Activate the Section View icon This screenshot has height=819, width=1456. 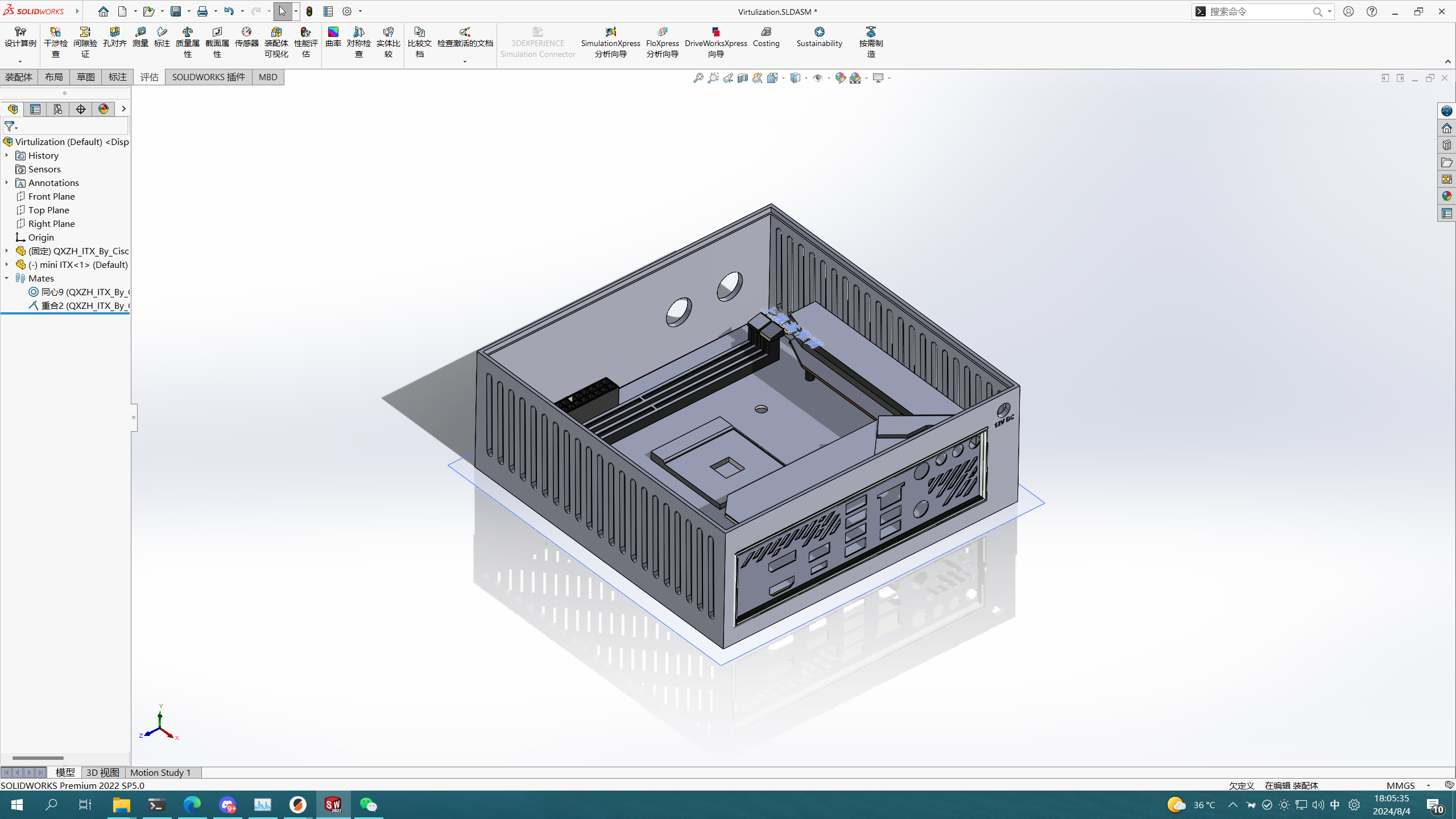[743, 78]
